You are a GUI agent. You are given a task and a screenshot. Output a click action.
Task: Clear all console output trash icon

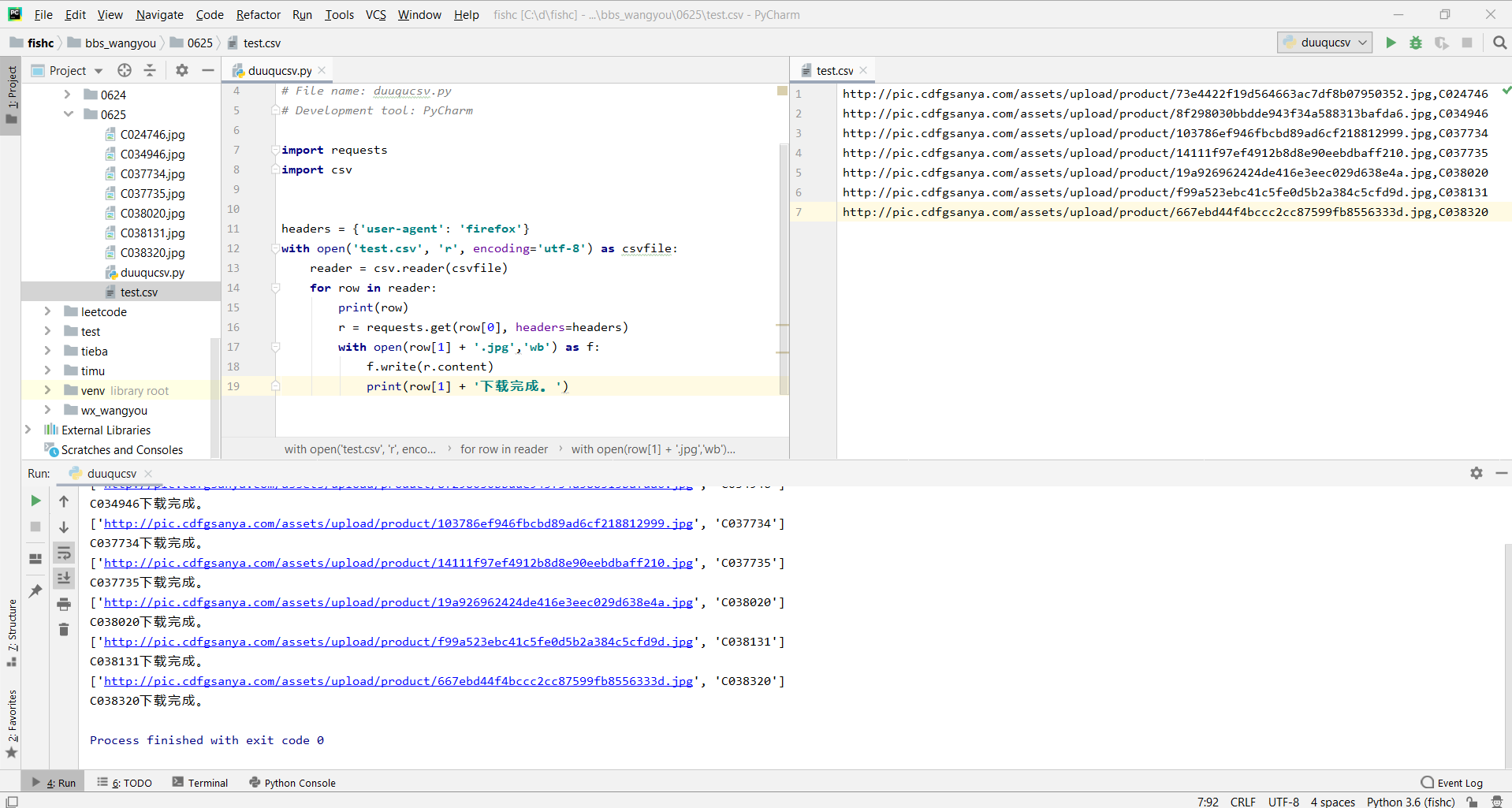[64, 629]
